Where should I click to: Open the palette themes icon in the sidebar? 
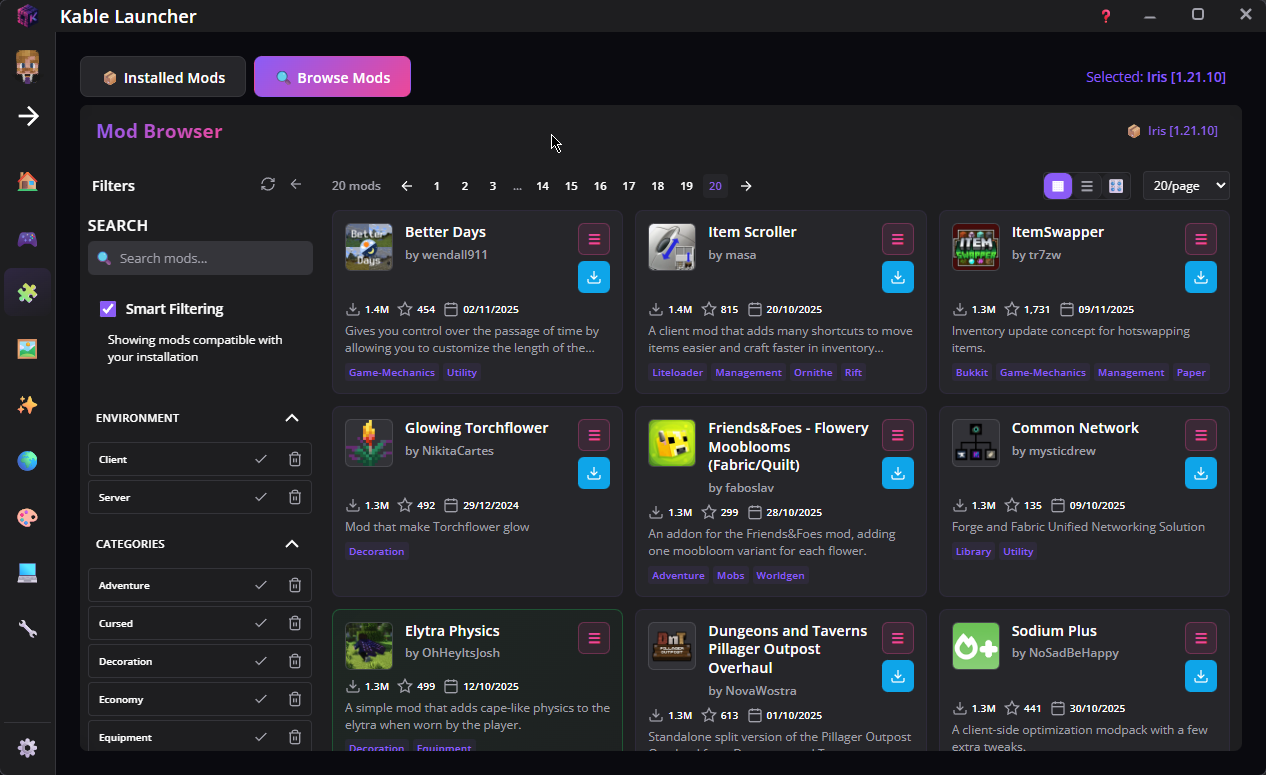pyautogui.click(x=27, y=517)
